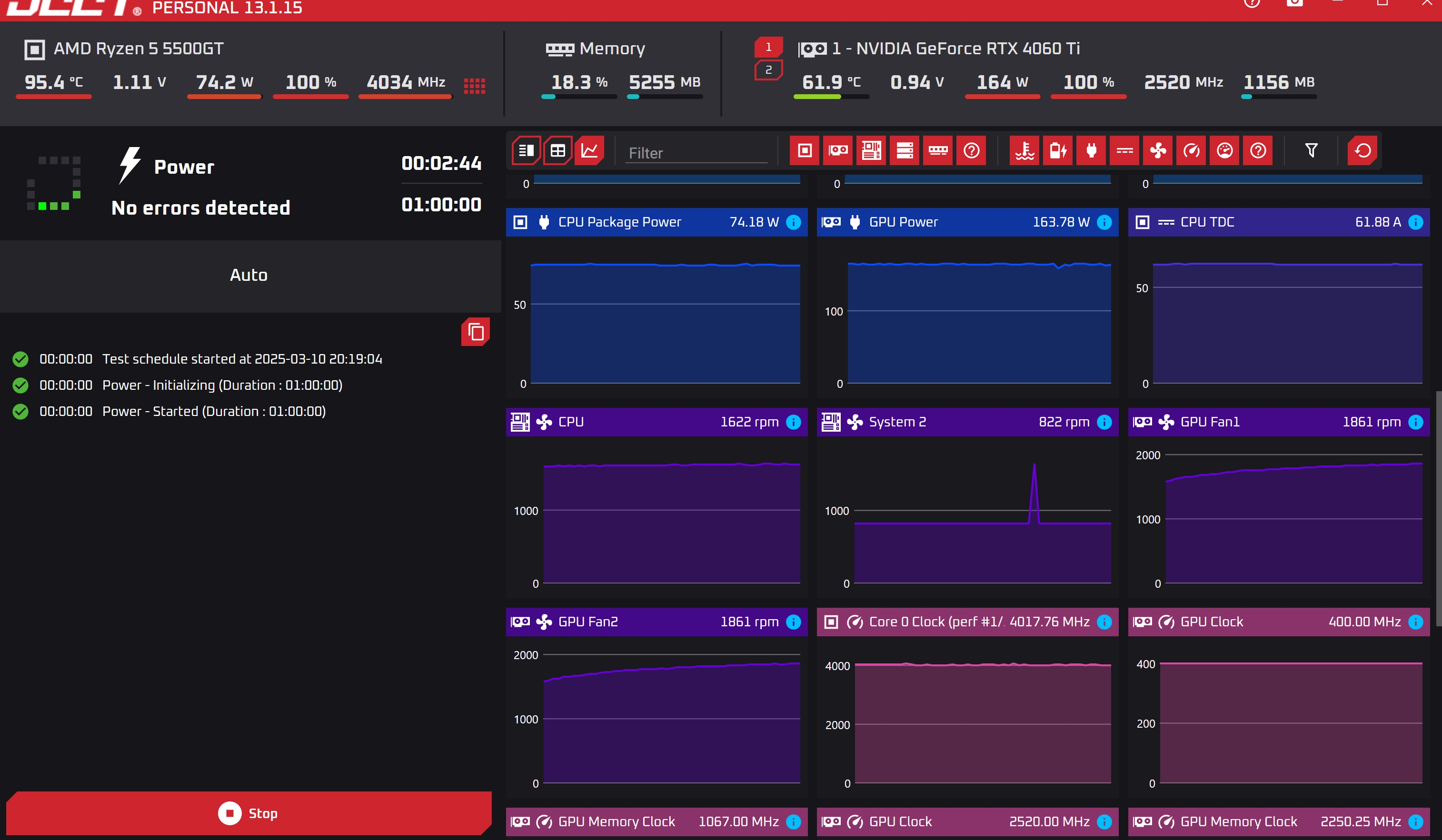Image resolution: width=1442 pixels, height=840 pixels.
Task: Open the CPU cores grid icon
Action: pos(474,86)
